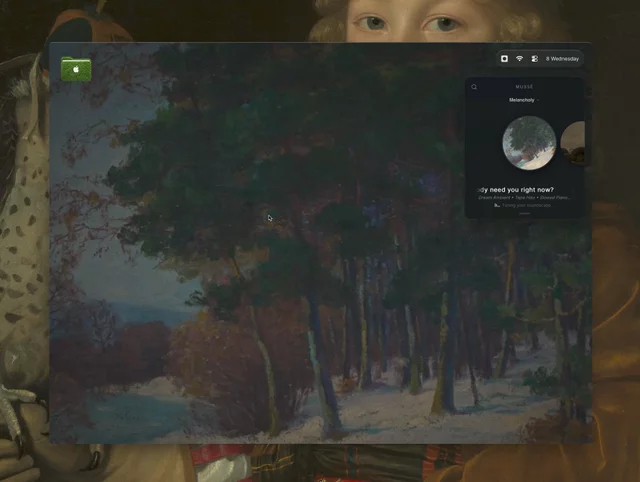This screenshot has height=482, width=640.
Task: Click the 'need you right now?' track title
Action: coord(516,190)
